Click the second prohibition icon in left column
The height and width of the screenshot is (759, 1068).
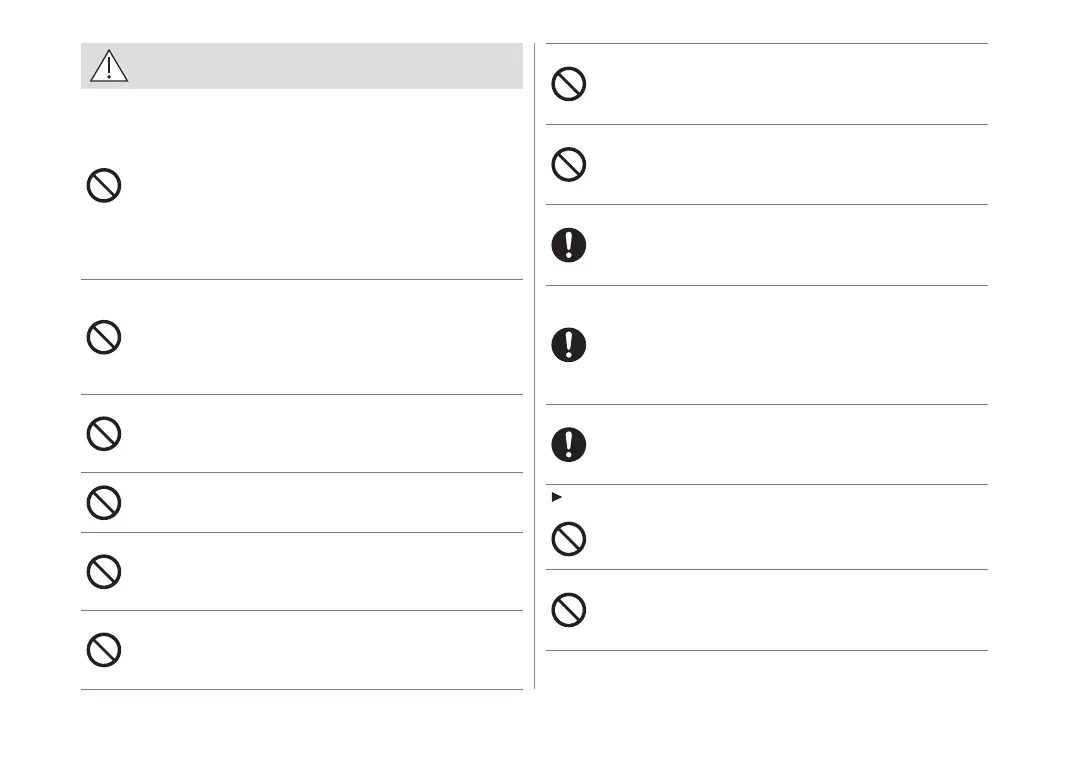pyautogui.click(x=104, y=337)
